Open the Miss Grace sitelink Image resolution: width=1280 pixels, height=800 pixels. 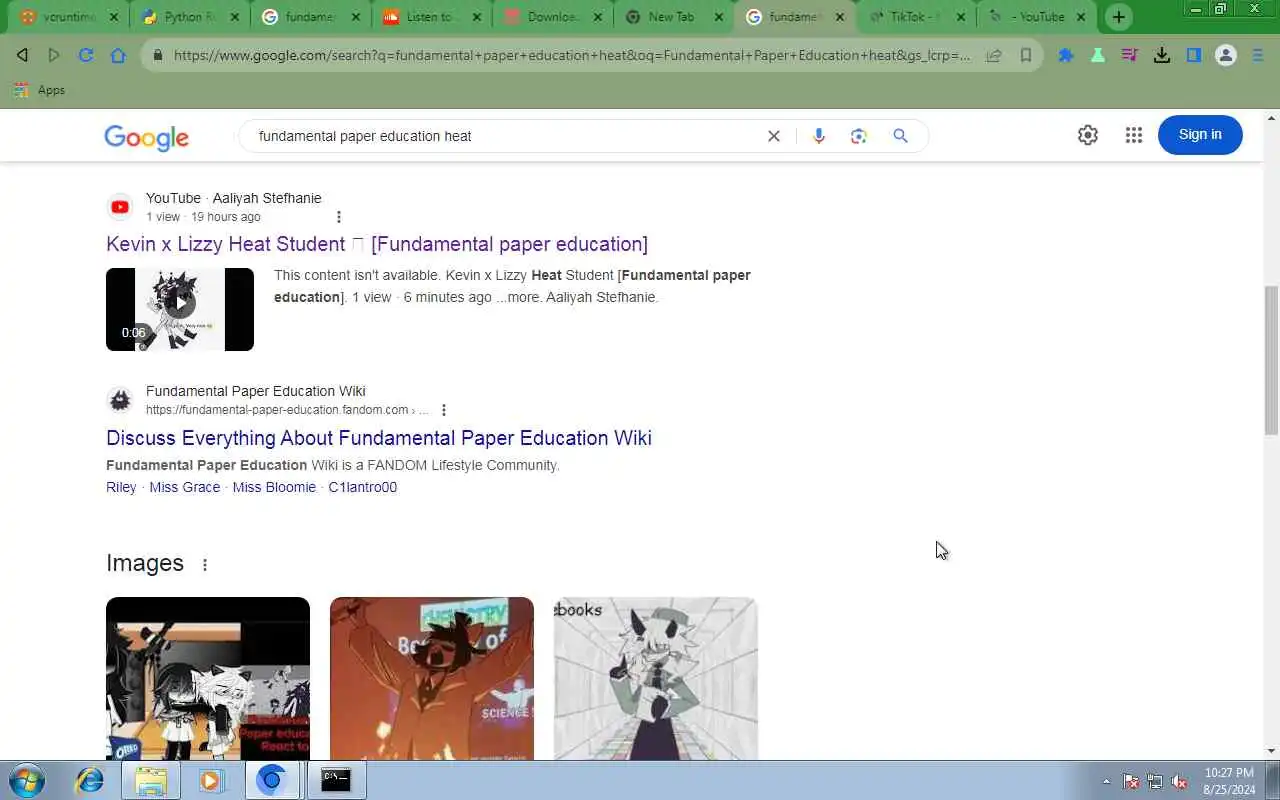185,487
